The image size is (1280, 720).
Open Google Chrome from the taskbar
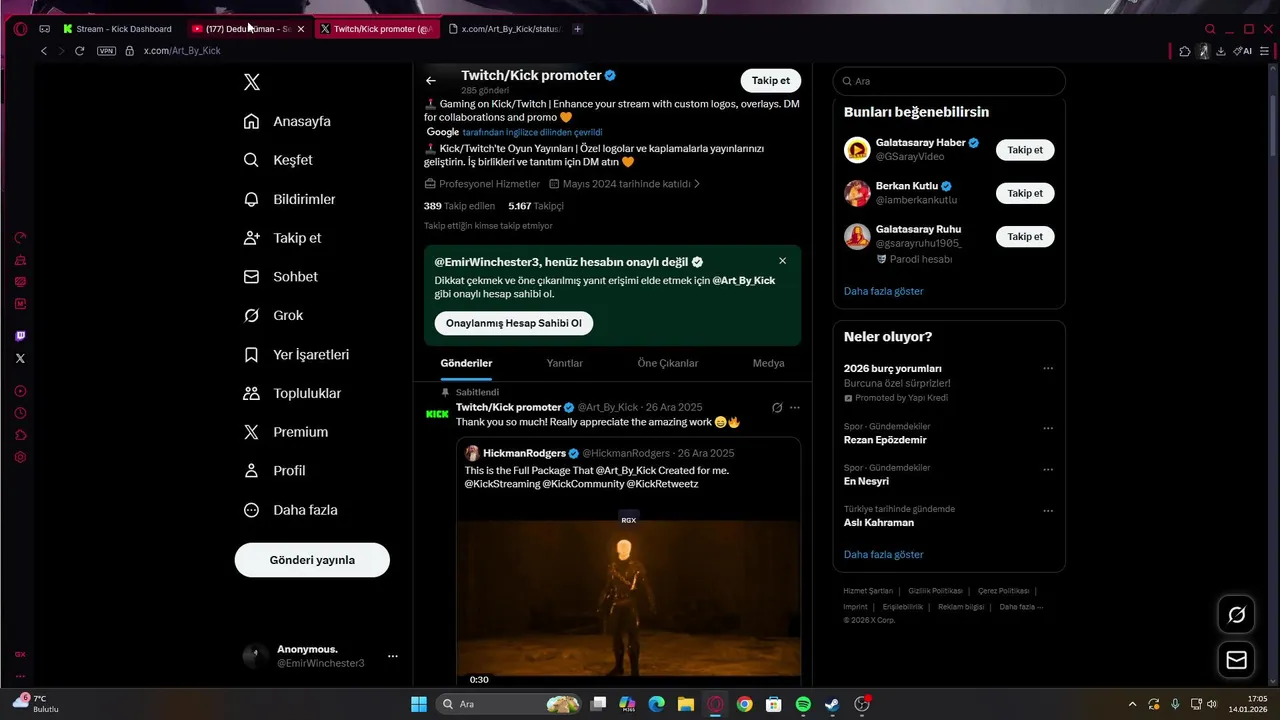click(744, 704)
